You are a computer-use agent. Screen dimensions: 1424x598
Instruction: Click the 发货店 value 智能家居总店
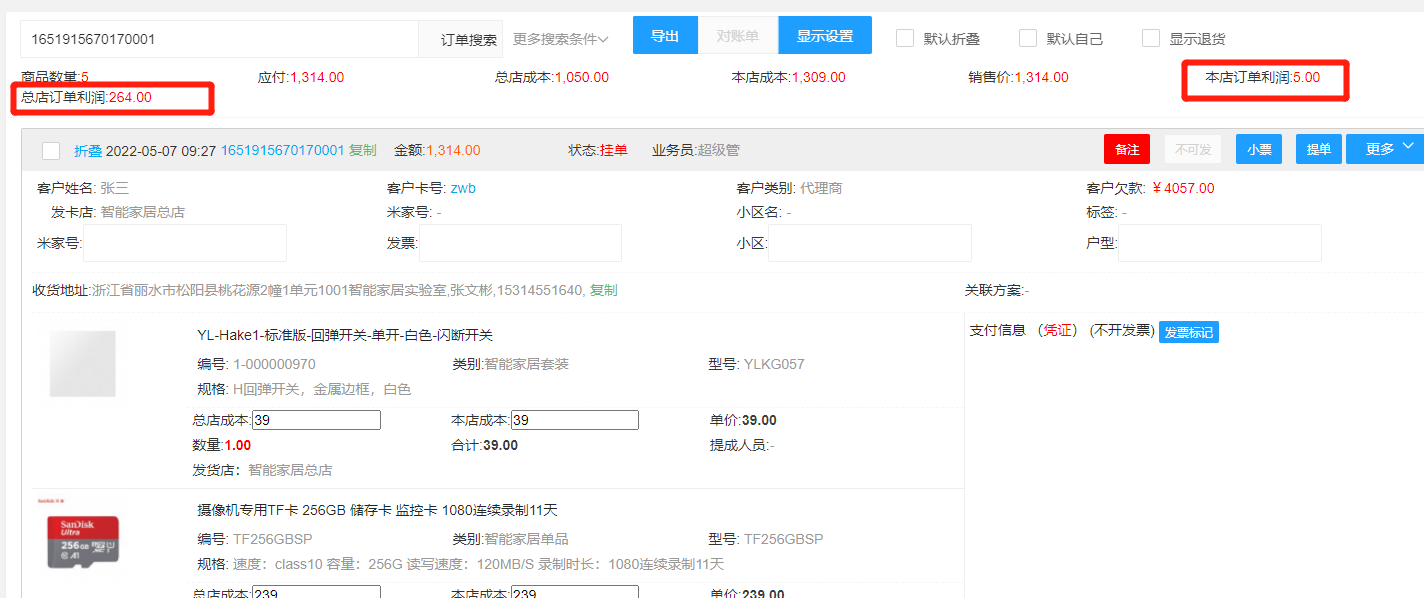pyautogui.click(x=290, y=469)
